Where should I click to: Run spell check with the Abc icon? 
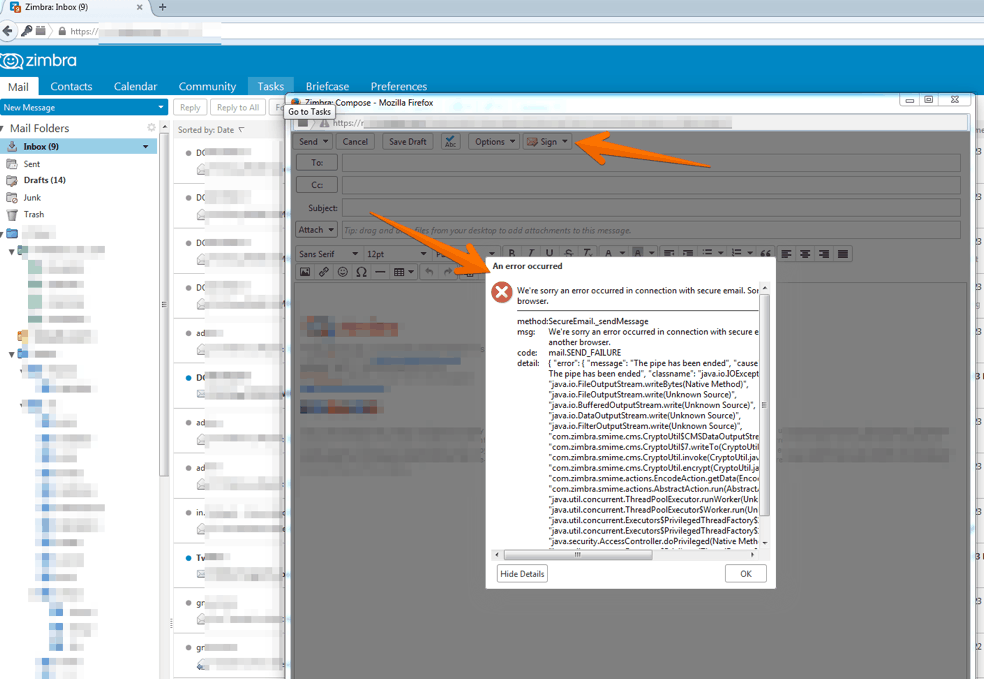pos(450,141)
